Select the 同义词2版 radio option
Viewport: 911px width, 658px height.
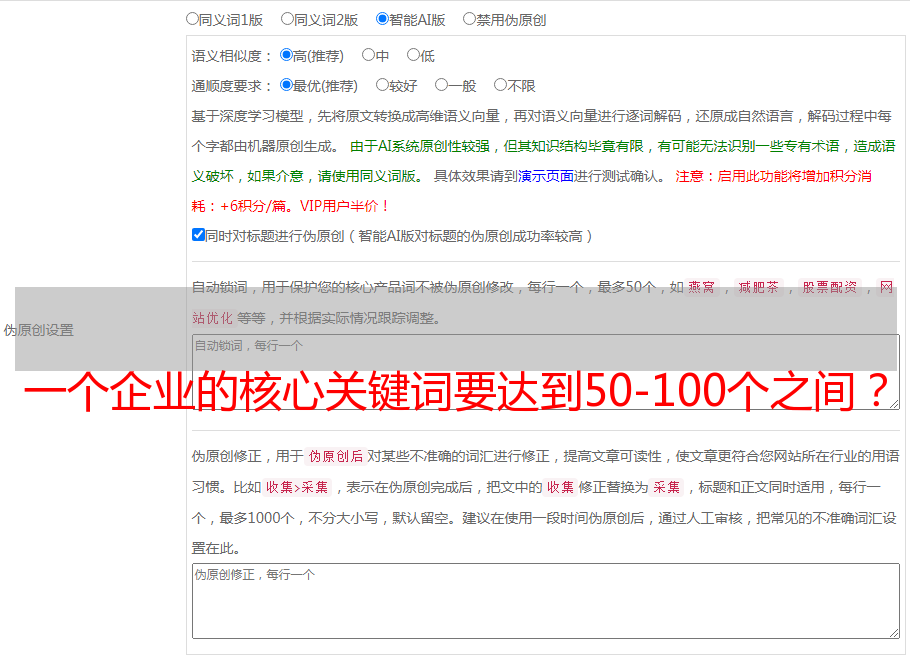287,19
